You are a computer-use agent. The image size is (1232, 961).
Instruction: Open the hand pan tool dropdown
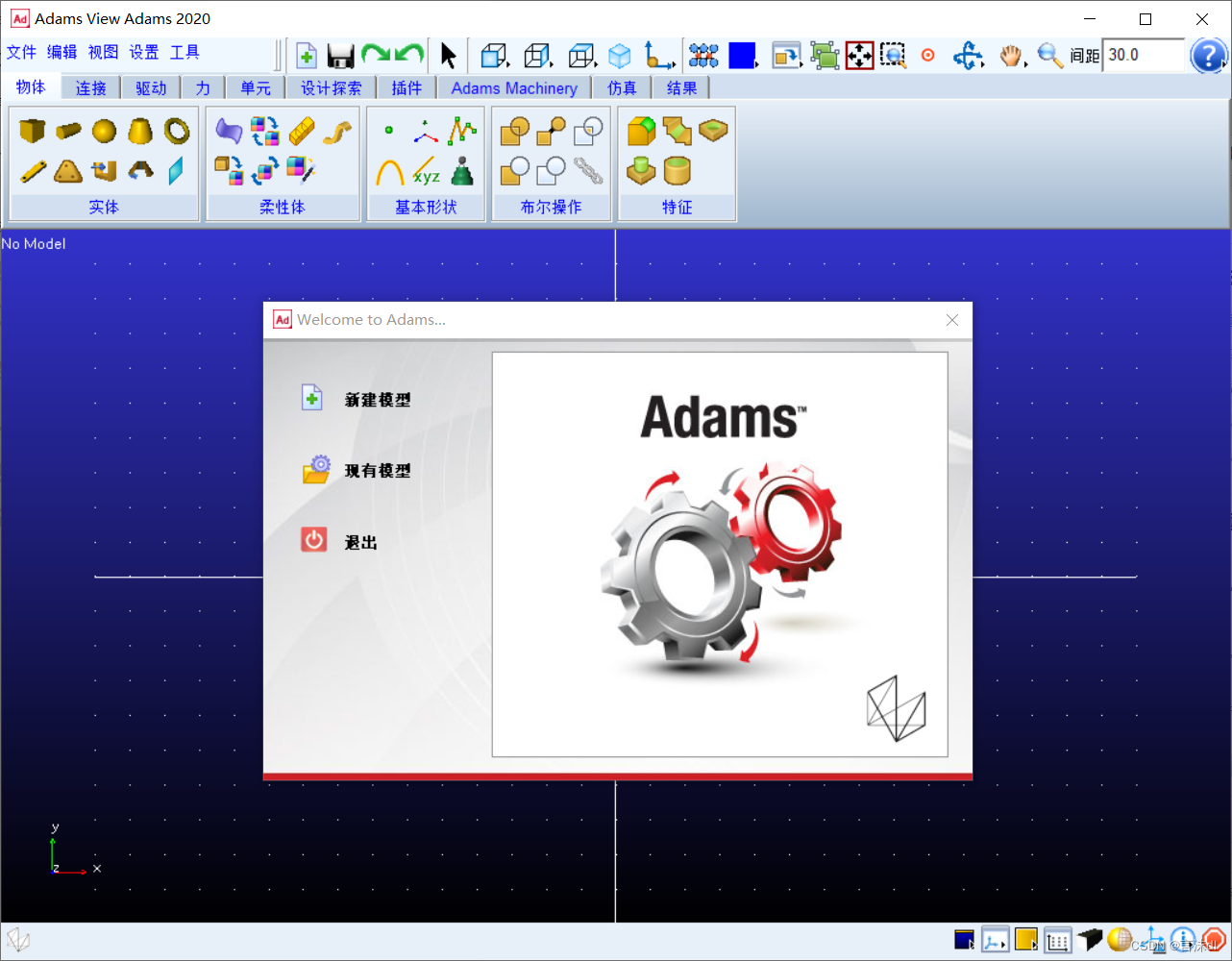(1012, 56)
